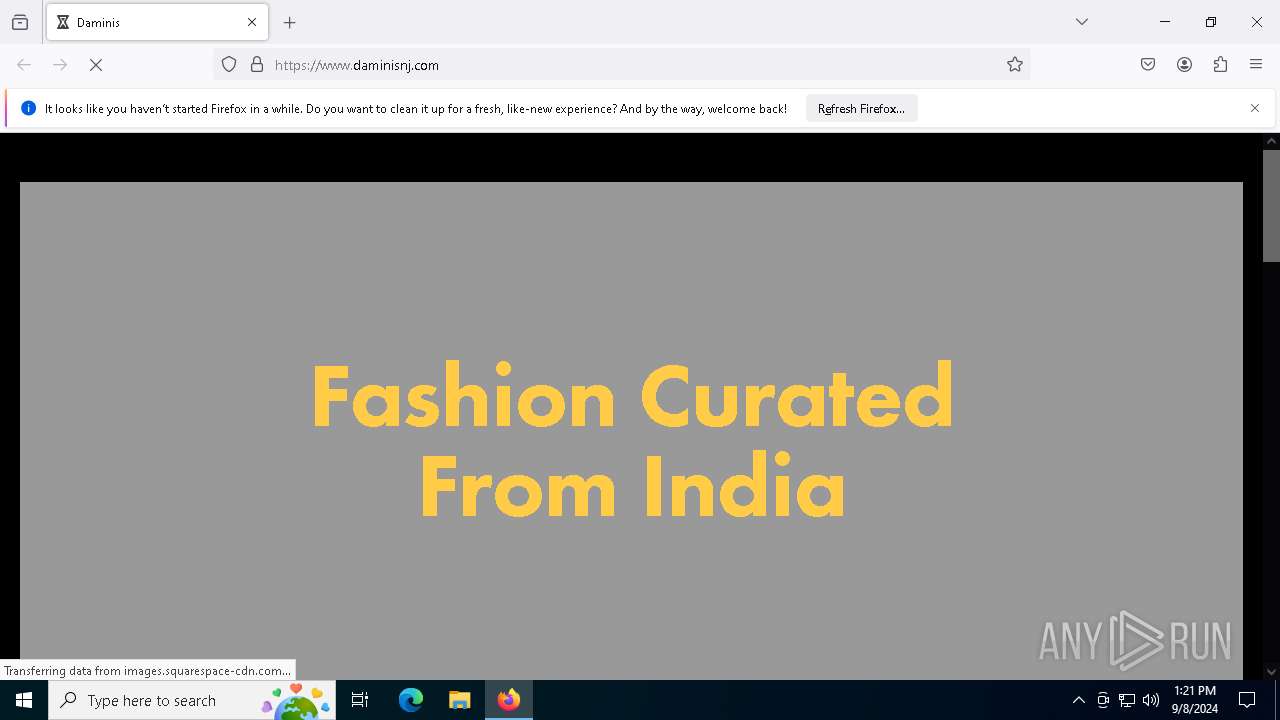Click taskbar search box
The width and height of the screenshot is (1280, 720).
tap(192, 700)
